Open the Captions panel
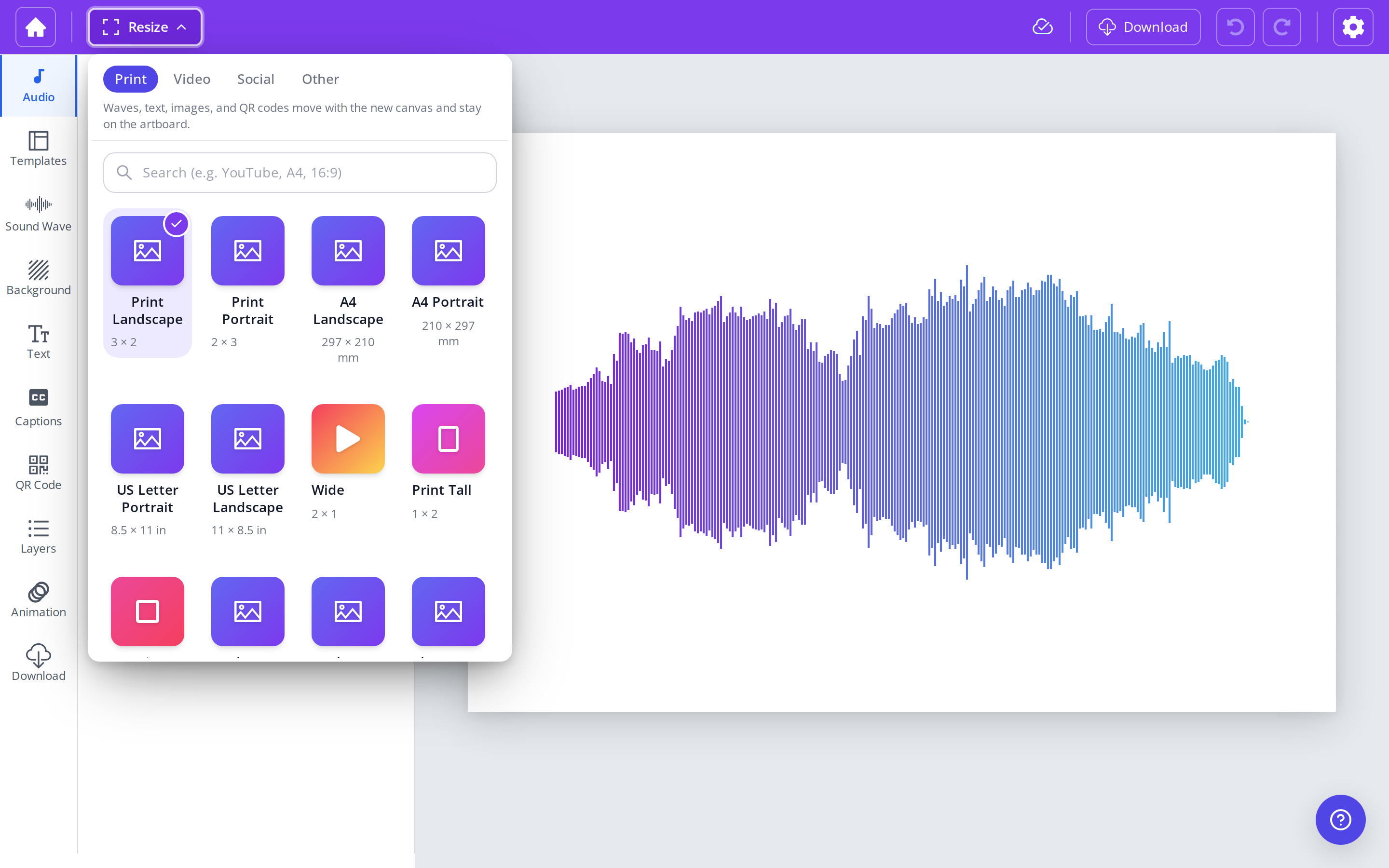 [39, 407]
